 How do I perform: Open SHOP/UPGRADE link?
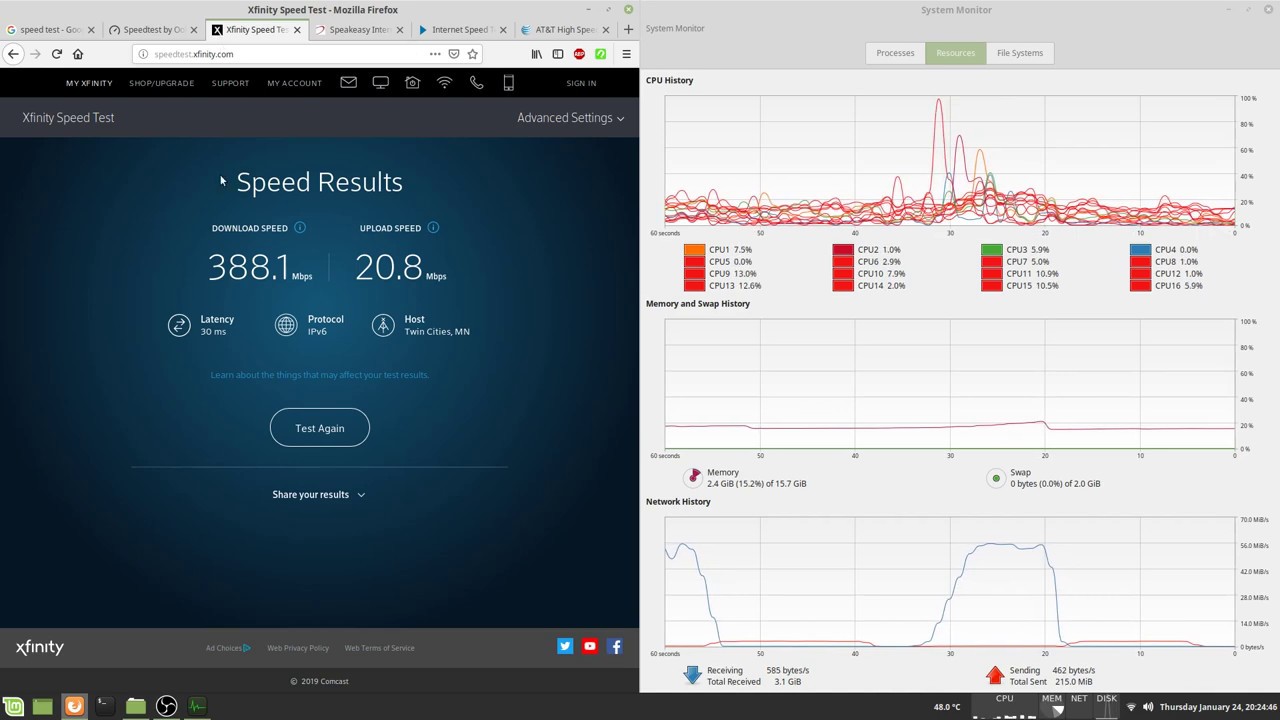click(162, 83)
